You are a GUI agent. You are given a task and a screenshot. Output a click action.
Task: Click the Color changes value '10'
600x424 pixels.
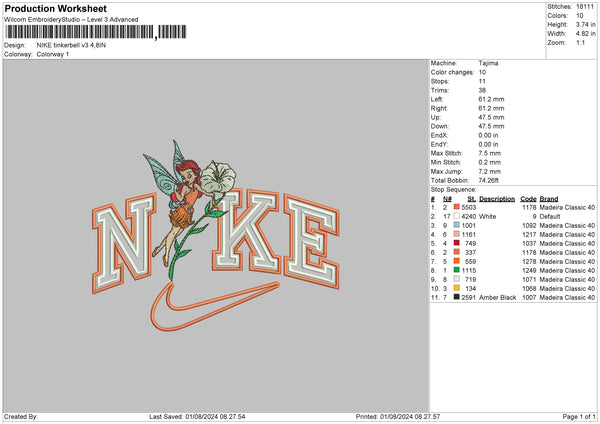click(x=482, y=72)
